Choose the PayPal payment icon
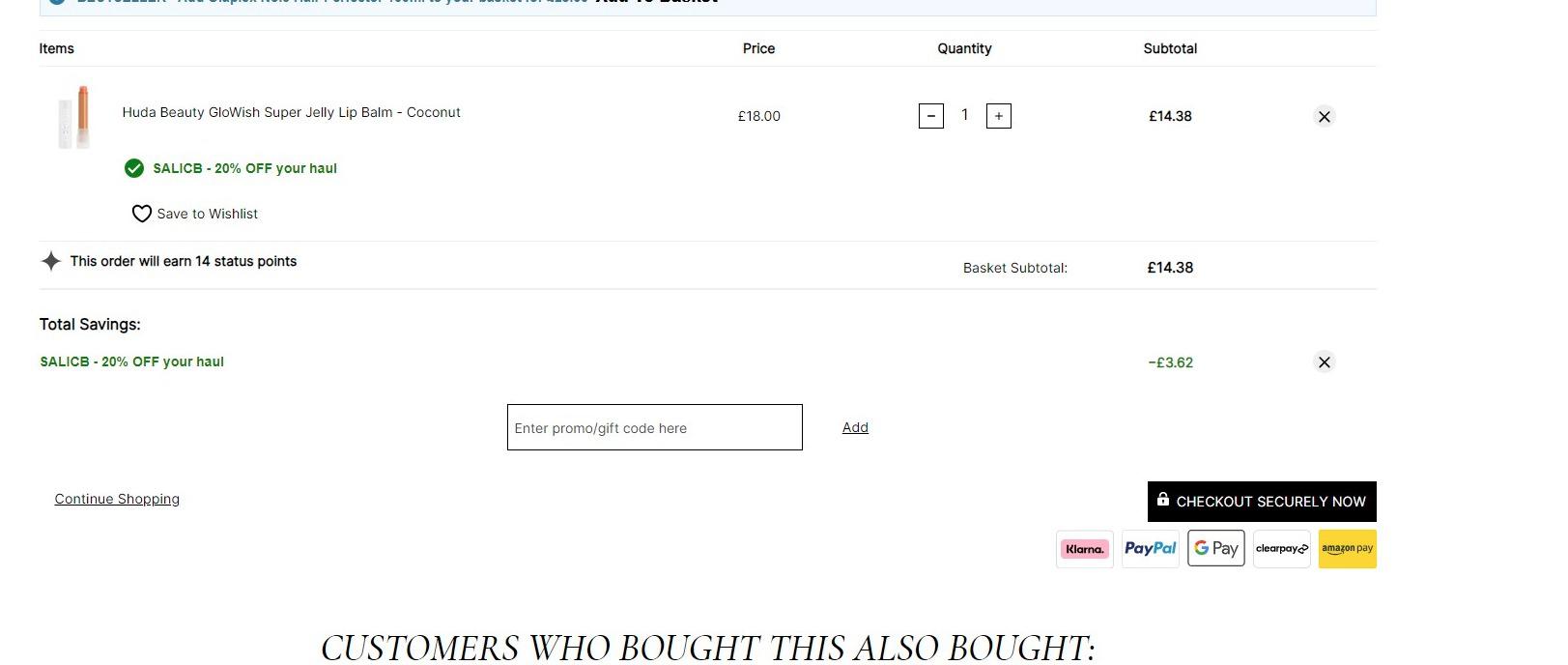The image size is (1568, 665). click(x=1151, y=549)
